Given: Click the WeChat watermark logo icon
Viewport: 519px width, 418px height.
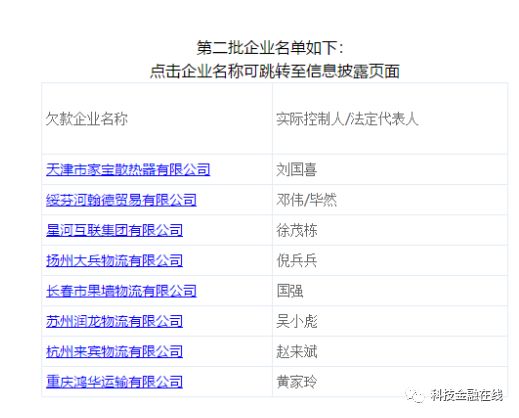Looking at the screenshot, I should pyautogui.click(x=414, y=395).
